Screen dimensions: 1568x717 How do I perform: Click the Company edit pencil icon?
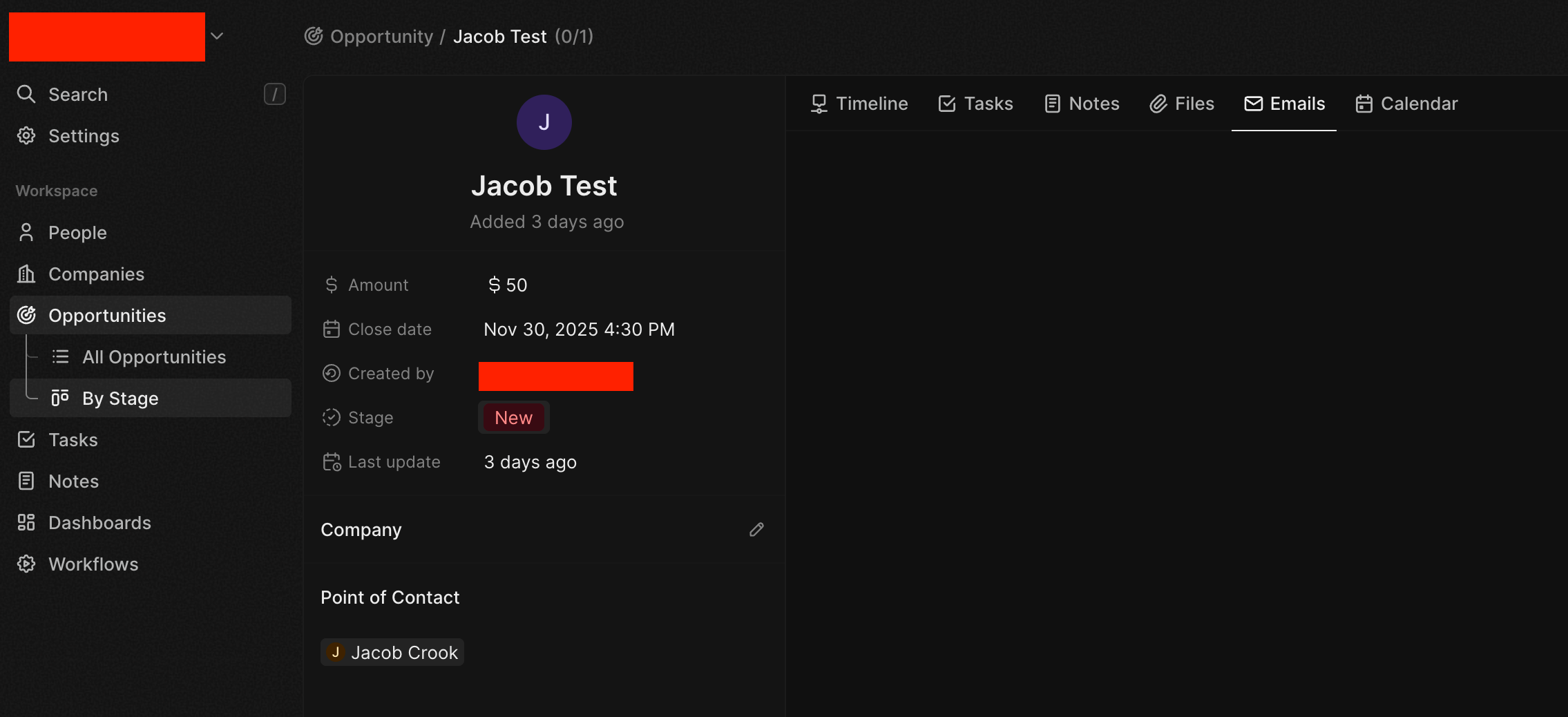756,530
